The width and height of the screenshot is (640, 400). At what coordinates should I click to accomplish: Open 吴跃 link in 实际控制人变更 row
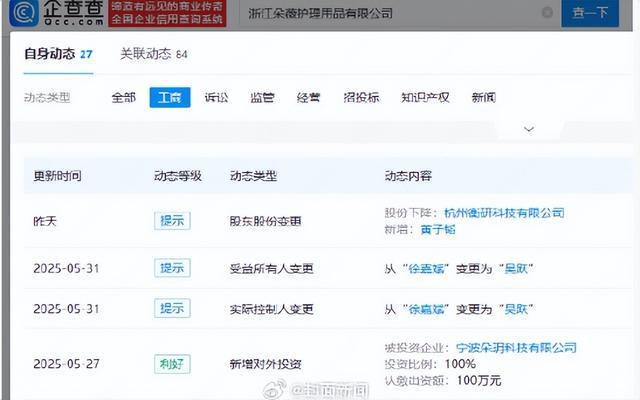pyautogui.click(x=516, y=309)
